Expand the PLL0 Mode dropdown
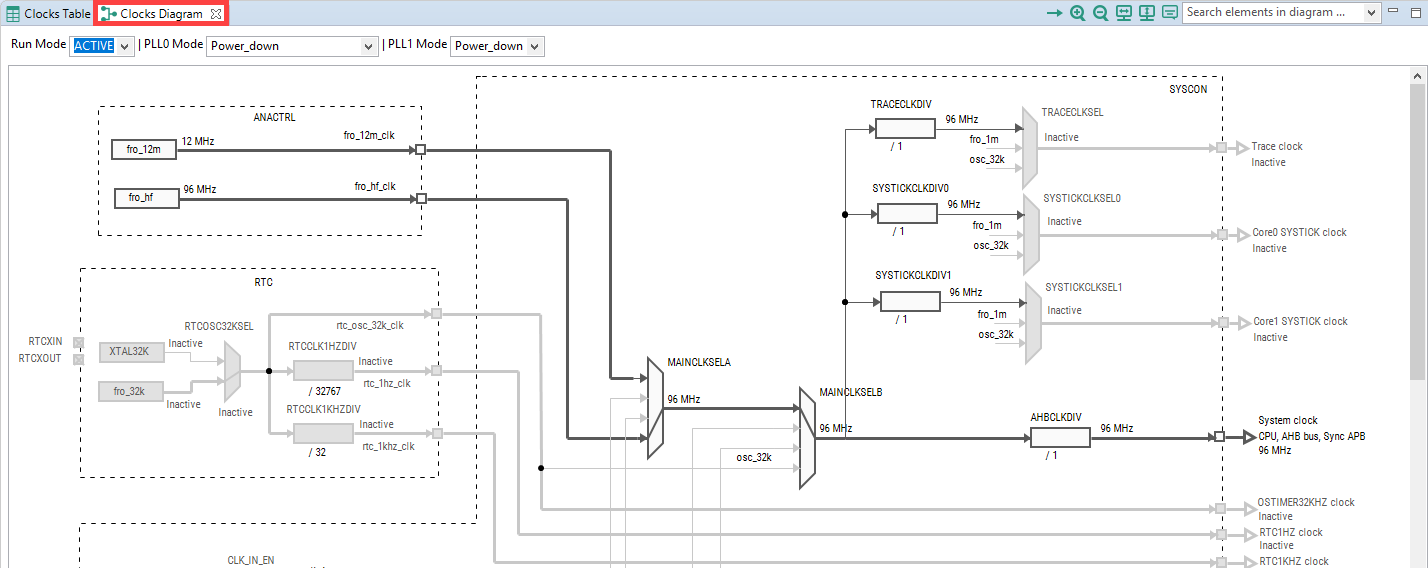 (292, 46)
